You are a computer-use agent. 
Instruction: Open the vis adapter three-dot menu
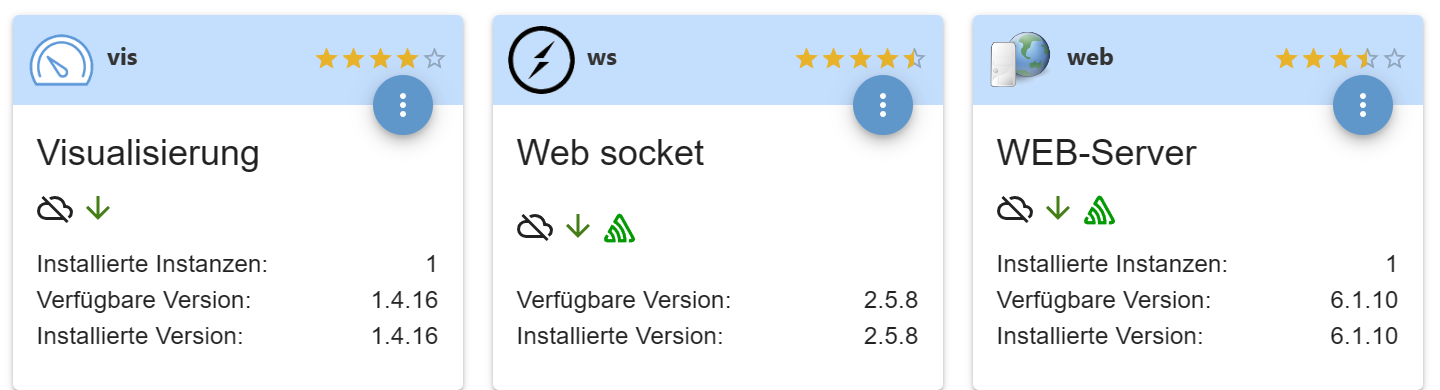click(x=403, y=104)
